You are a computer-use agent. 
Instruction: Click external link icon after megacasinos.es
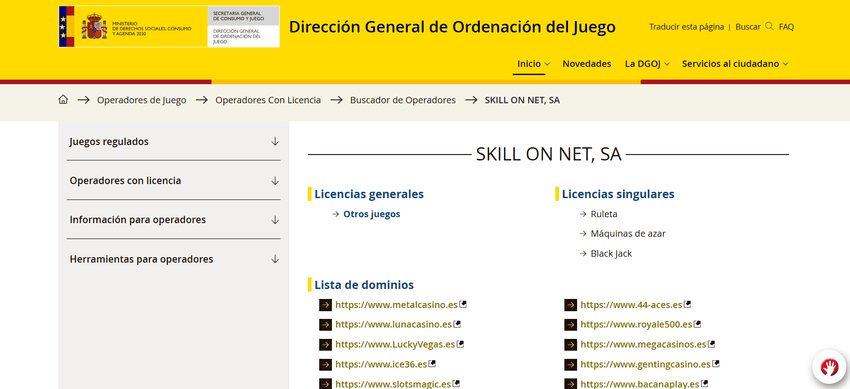click(x=712, y=344)
